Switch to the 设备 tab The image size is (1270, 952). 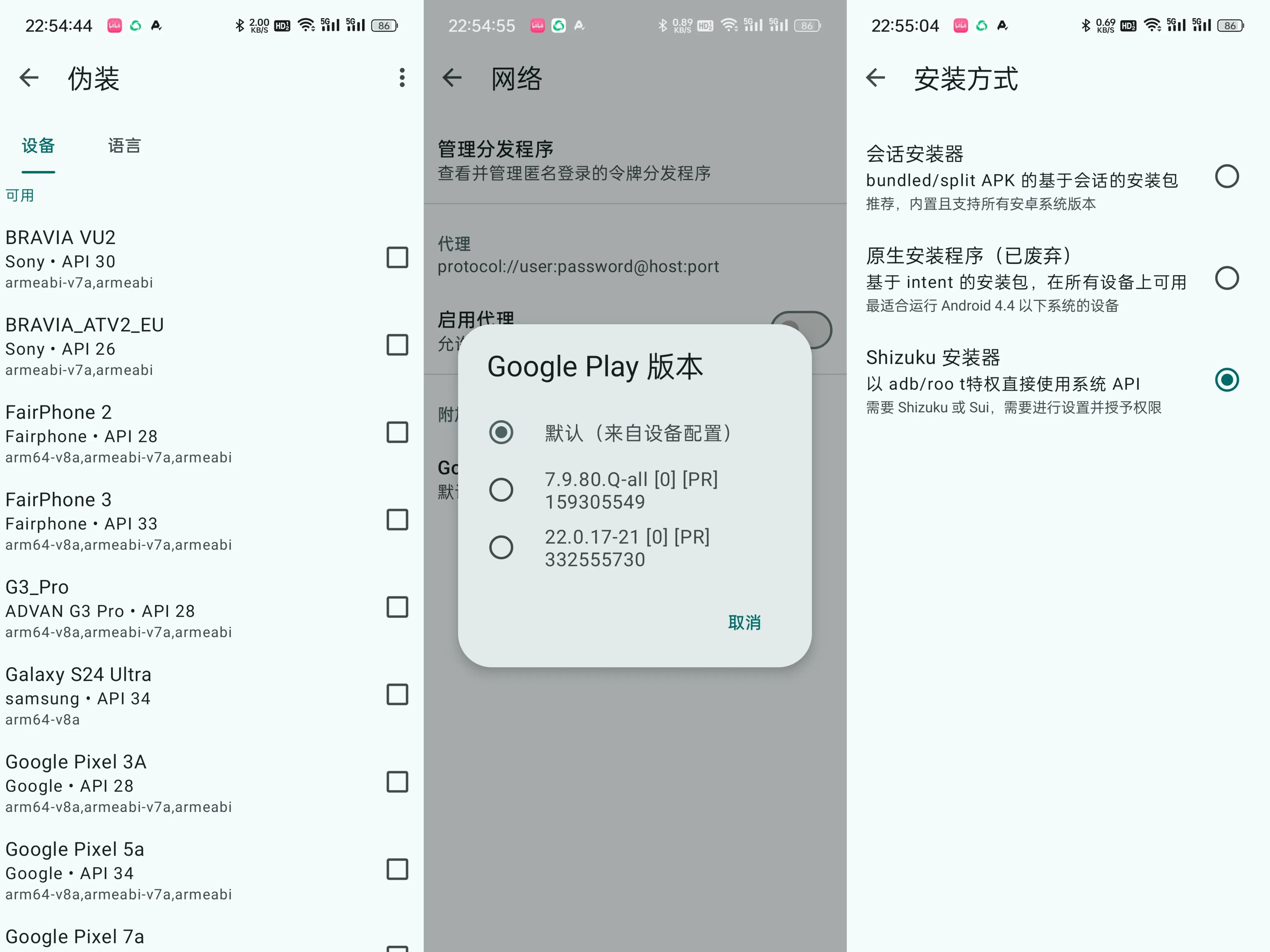[38, 146]
